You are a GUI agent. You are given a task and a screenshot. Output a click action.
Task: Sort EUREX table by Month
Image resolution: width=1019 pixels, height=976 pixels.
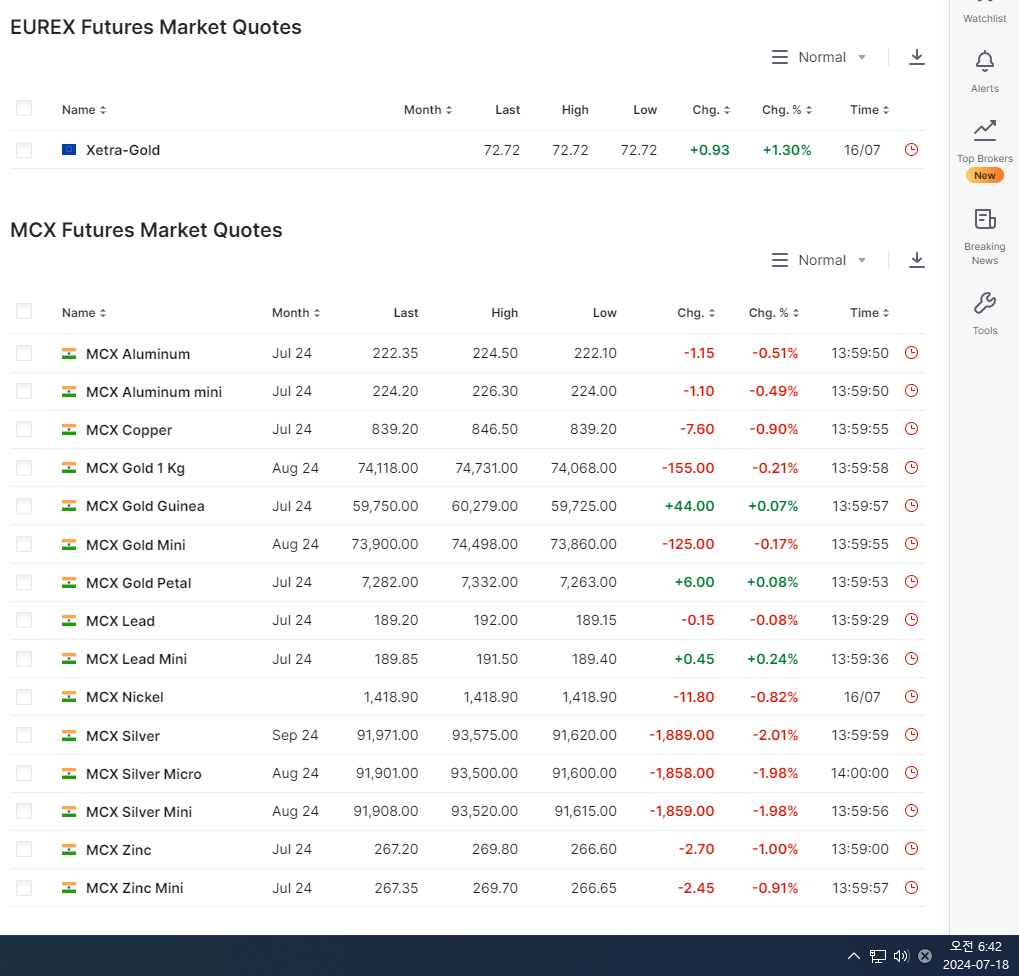428,110
